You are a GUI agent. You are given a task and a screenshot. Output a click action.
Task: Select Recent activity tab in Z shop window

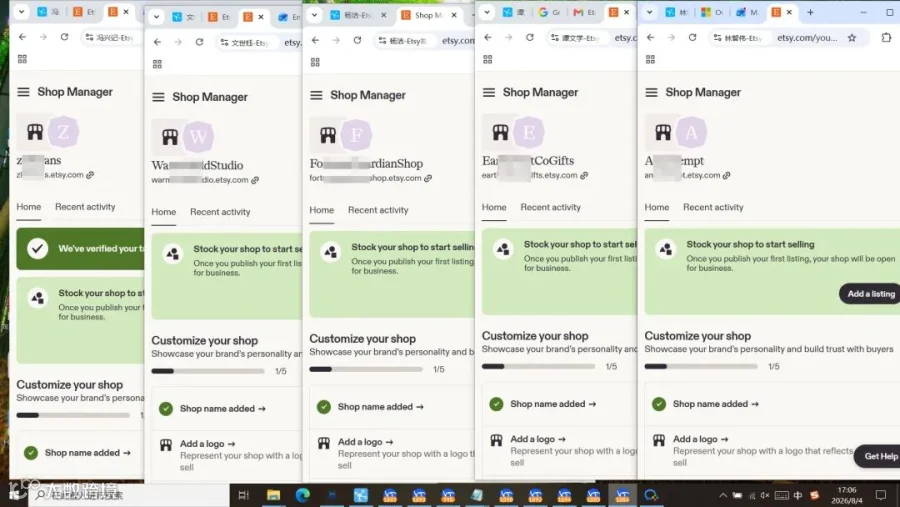point(85,207)
